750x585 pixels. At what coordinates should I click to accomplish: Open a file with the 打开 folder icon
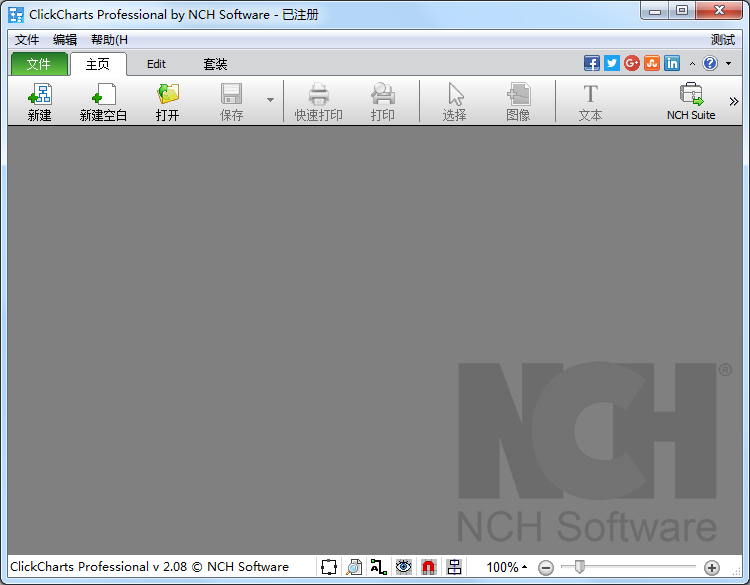pos(167,101)
